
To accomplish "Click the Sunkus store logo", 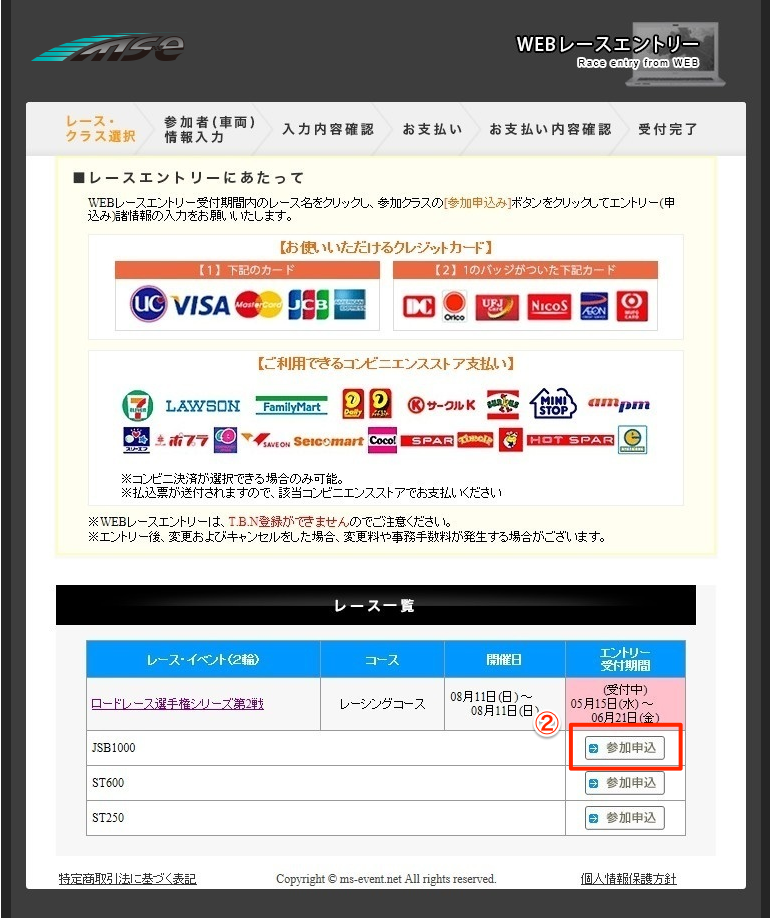I will [503, 405].
